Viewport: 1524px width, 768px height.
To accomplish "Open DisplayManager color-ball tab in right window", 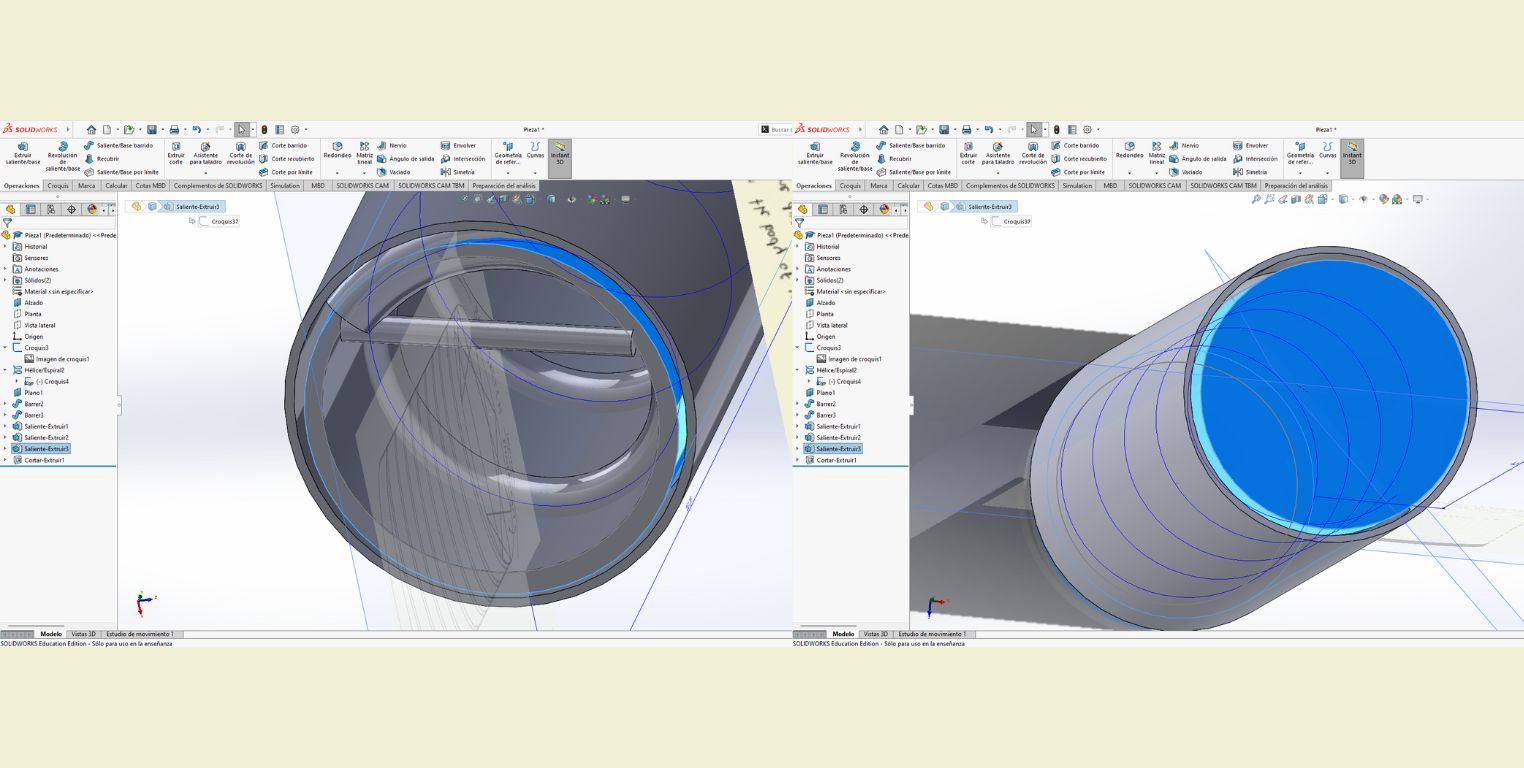I will 884,210.
